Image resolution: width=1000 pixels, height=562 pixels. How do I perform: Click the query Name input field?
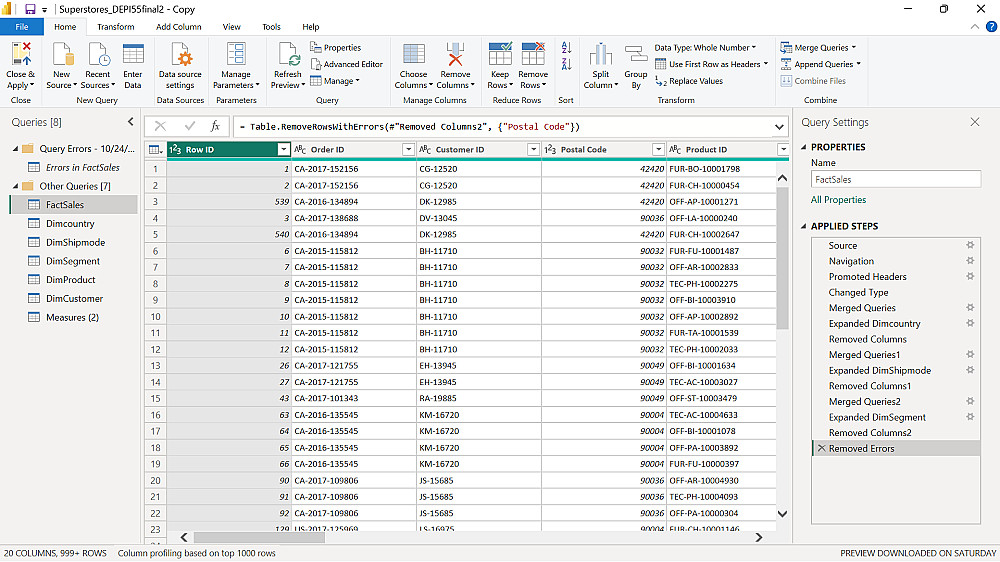click(895, 180)
